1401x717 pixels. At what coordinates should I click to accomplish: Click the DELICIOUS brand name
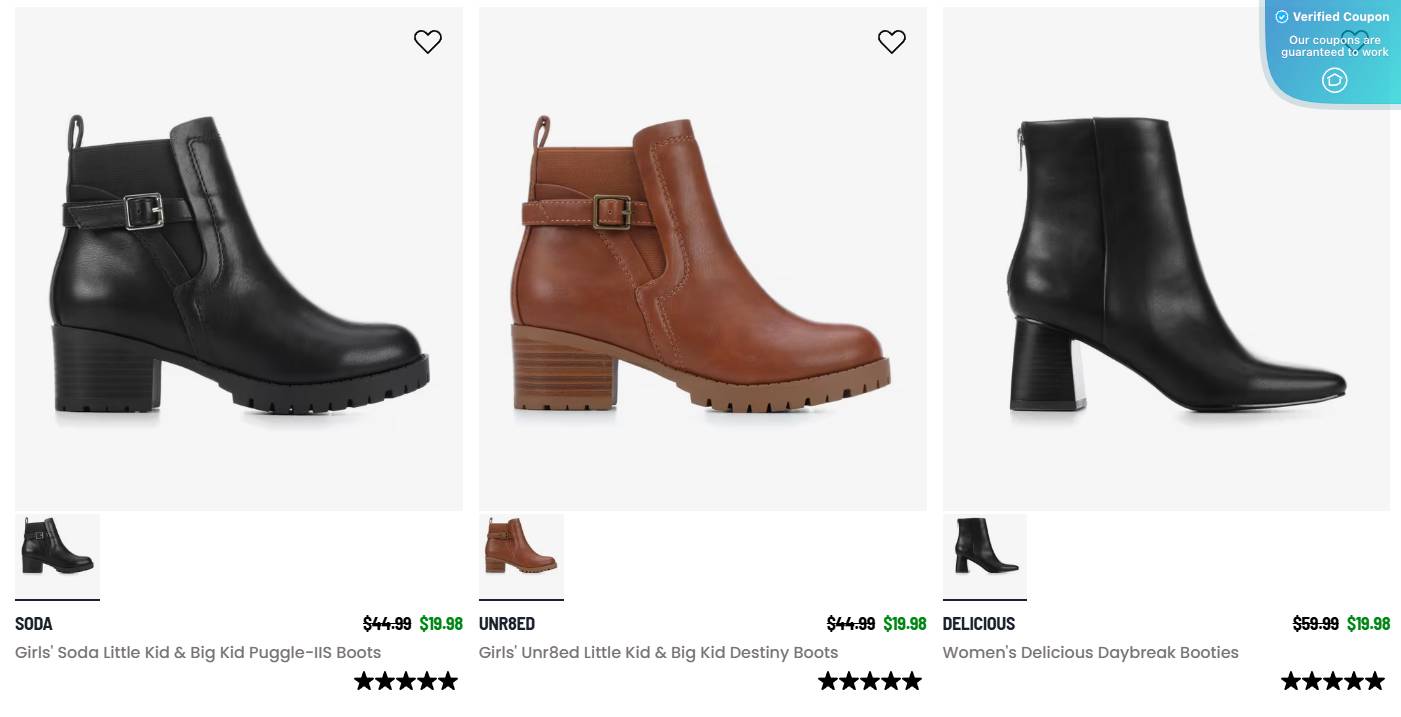coord(978,624)
